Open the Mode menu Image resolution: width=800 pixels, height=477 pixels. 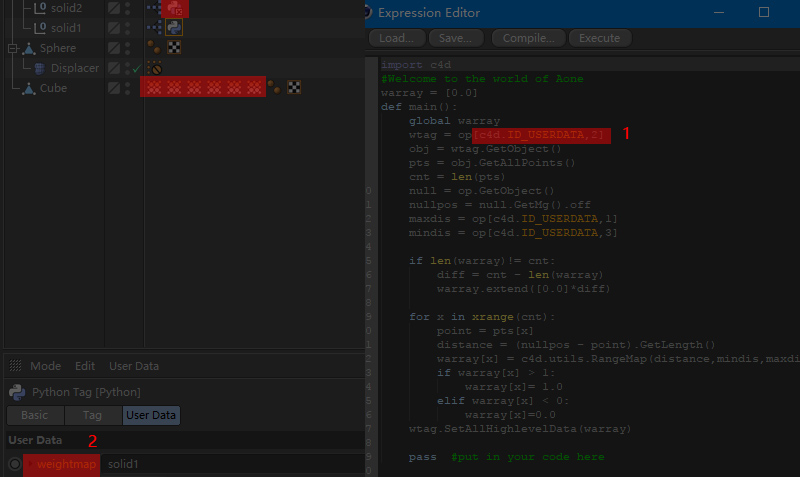(45, 366)
